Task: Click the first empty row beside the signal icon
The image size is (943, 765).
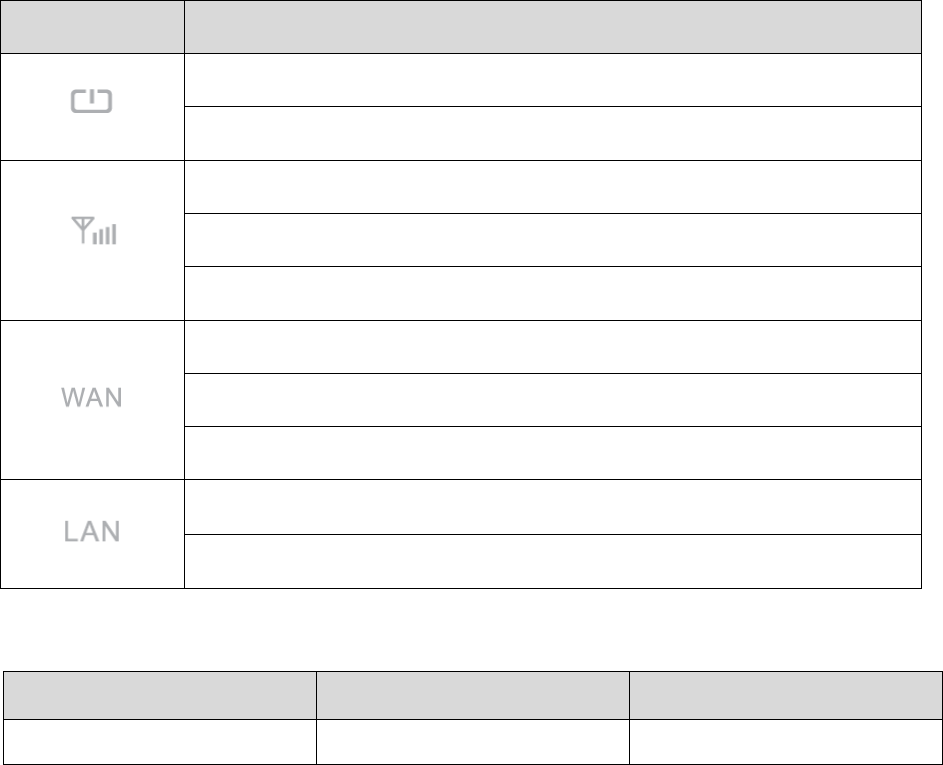Action: (x=552, y=186)
